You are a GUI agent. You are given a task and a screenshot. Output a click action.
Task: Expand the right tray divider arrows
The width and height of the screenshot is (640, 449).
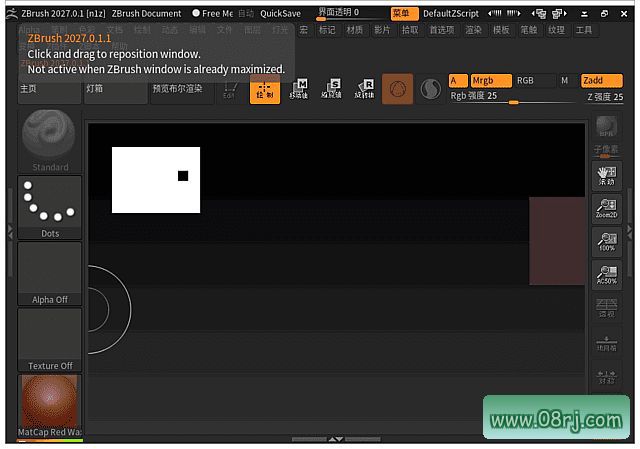[629, 231]
